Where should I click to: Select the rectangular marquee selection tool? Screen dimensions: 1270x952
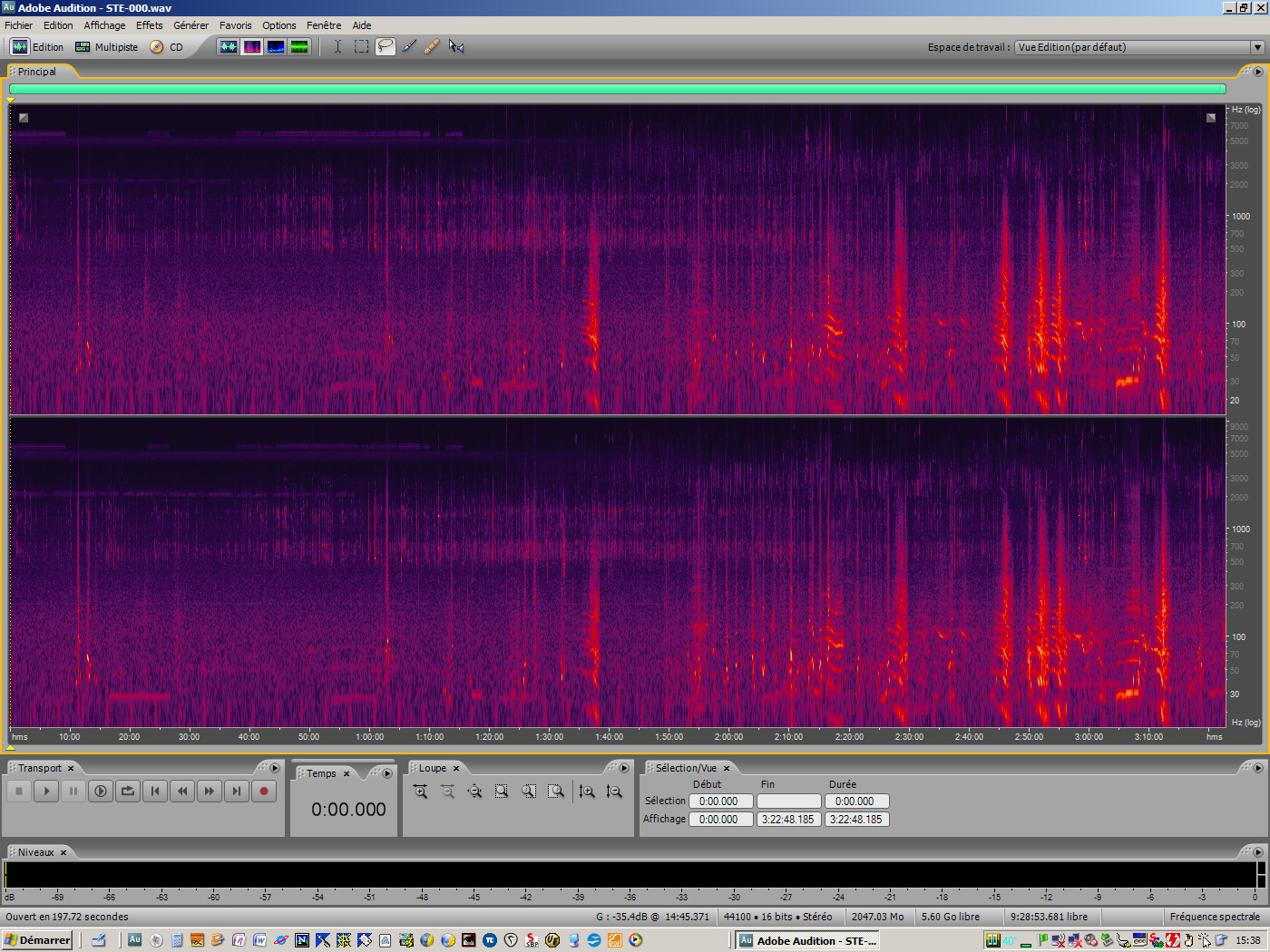[361, 46]
